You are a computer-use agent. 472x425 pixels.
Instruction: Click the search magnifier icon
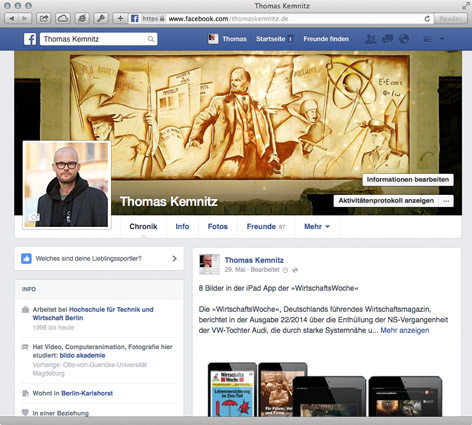pyautogui.click(x=151, y=39)
